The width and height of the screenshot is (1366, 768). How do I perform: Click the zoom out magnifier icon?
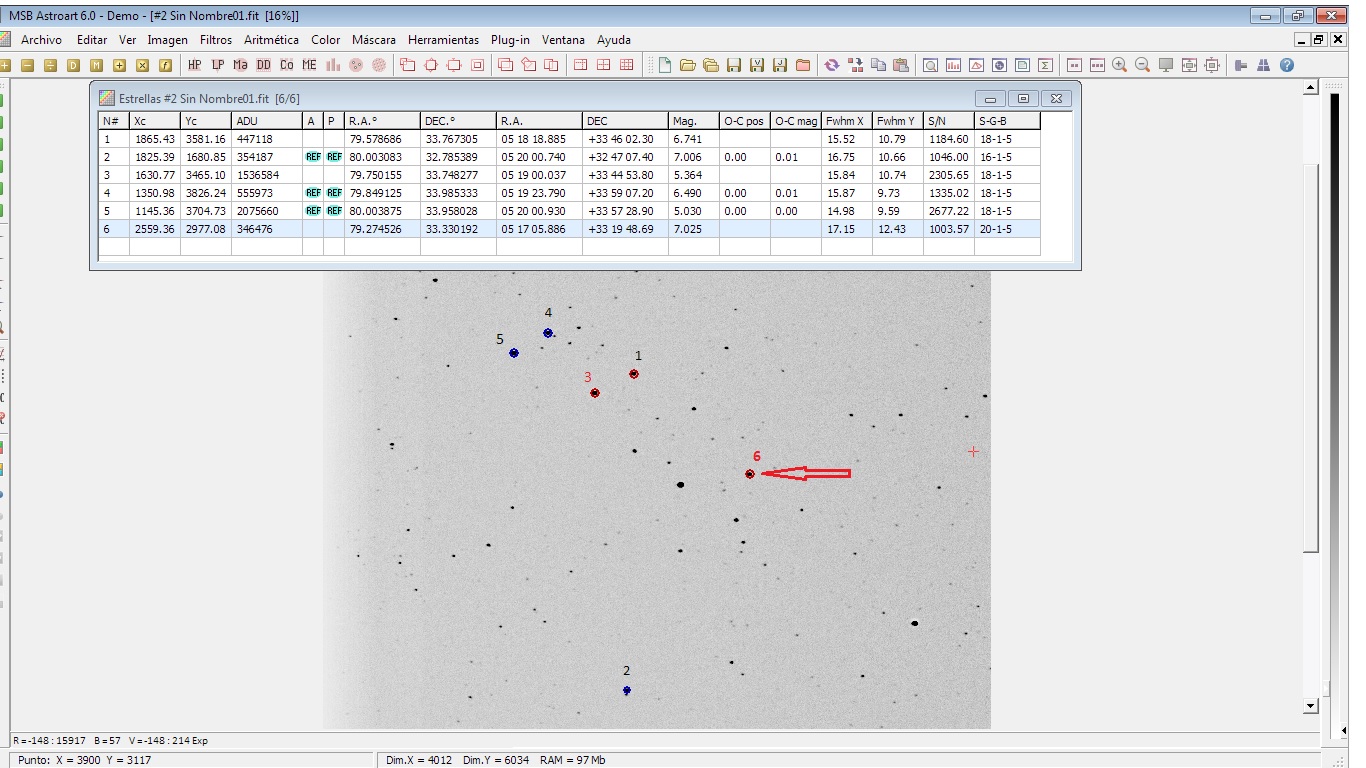click(x=1143, y=65)
